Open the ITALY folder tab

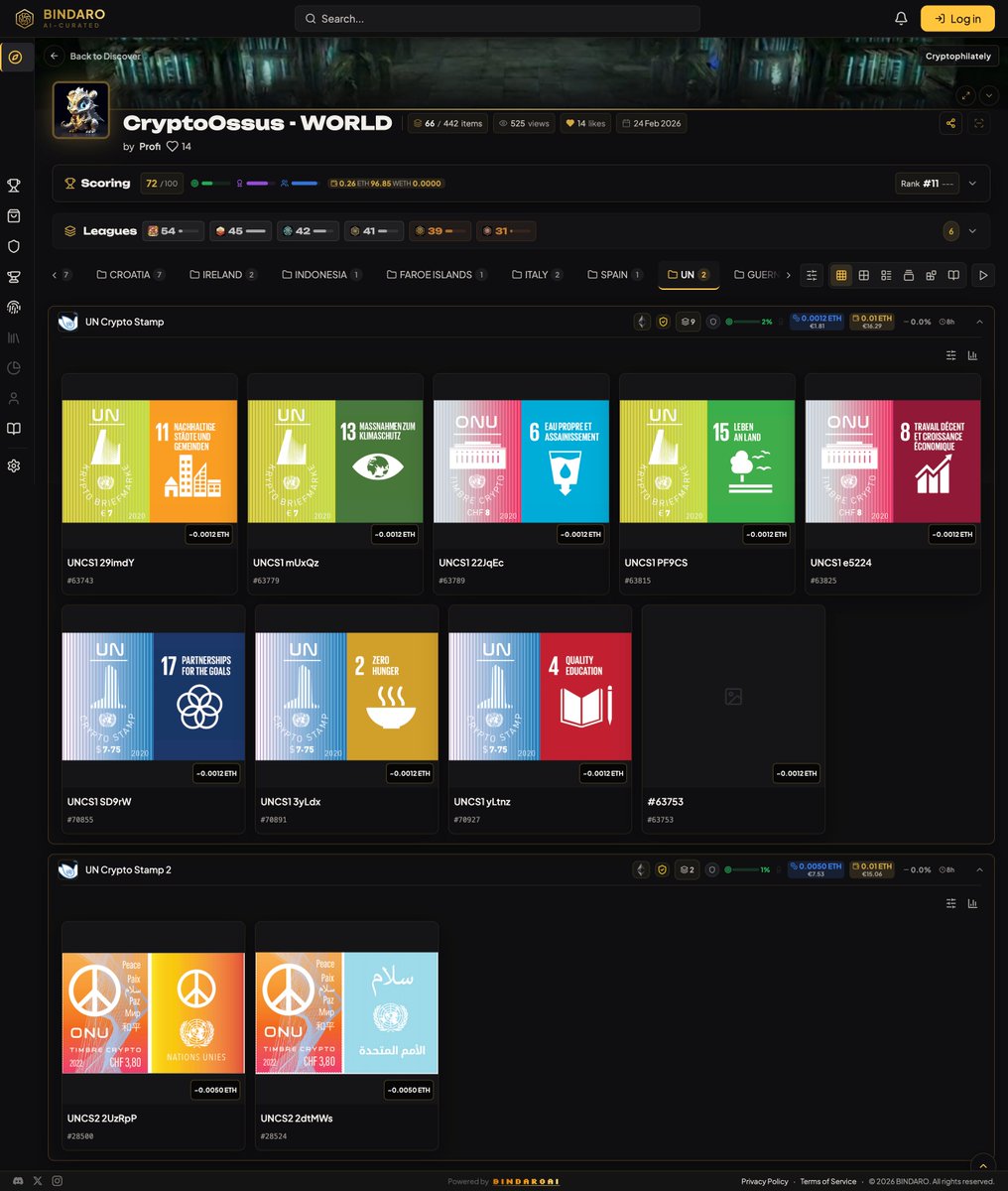click(537, 275)
